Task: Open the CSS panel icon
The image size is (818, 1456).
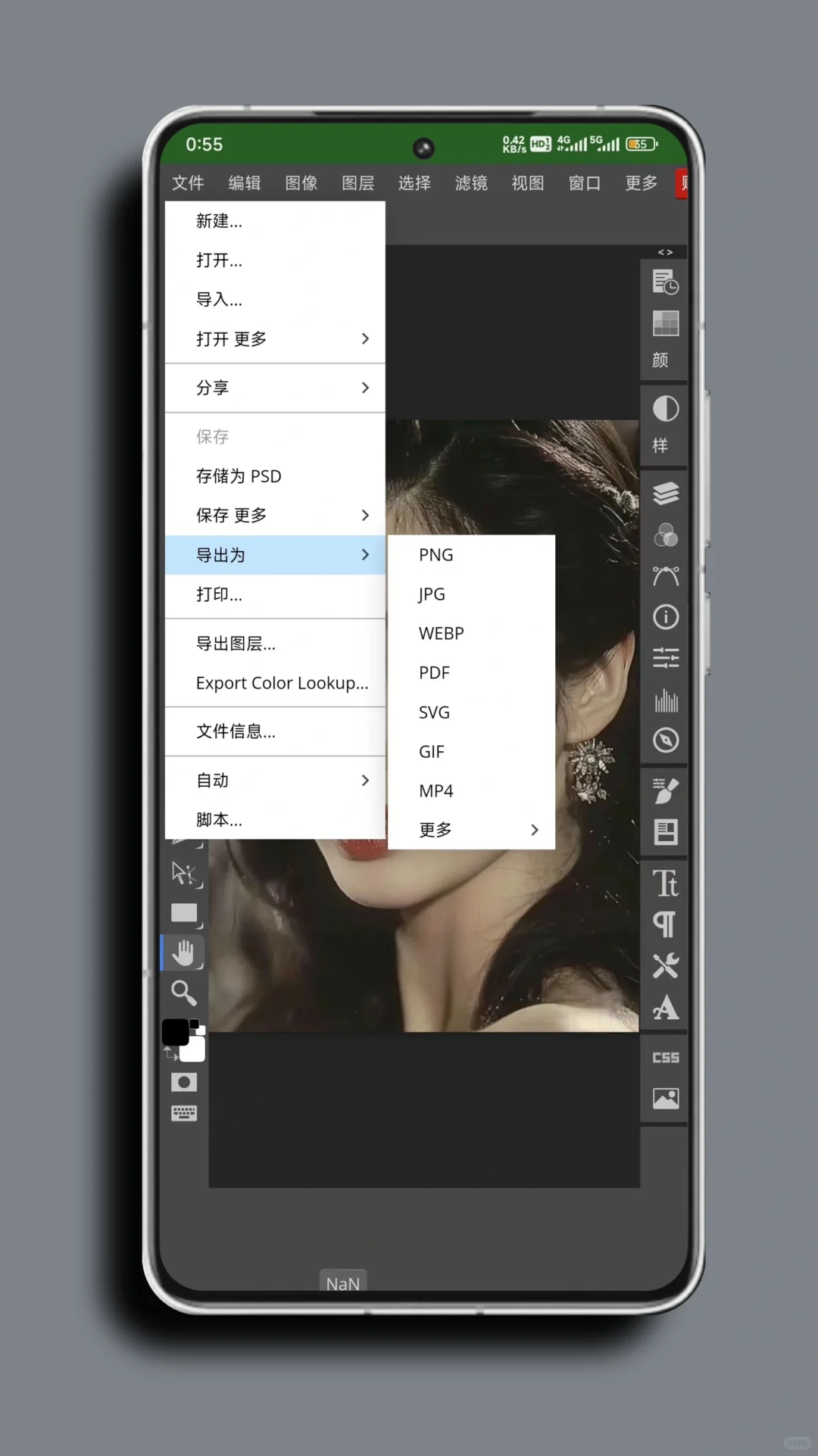Action: [665, 1058]
